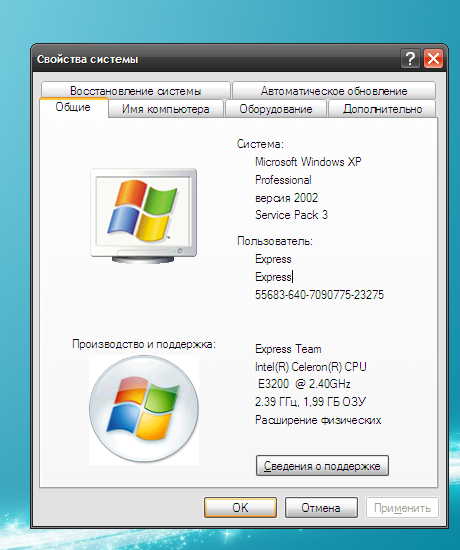Click the 2.39 ГГц, 1,99 ГБ ОЗУ text
The height and width of the screenshot is (550, 460).
pyautogui.click(x=310, y=402)
